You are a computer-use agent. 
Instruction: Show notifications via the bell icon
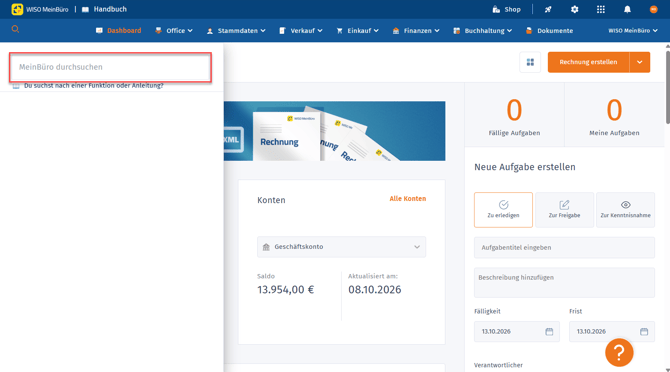click(x=627, y=9)
